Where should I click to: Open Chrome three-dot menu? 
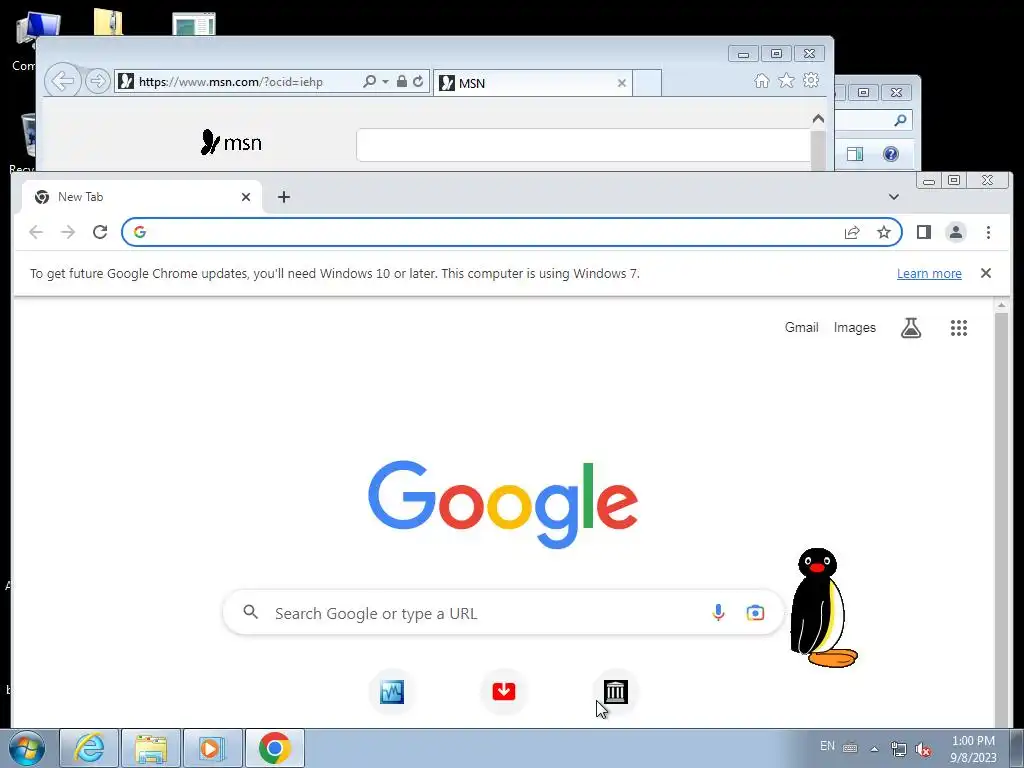pos(988,232)
